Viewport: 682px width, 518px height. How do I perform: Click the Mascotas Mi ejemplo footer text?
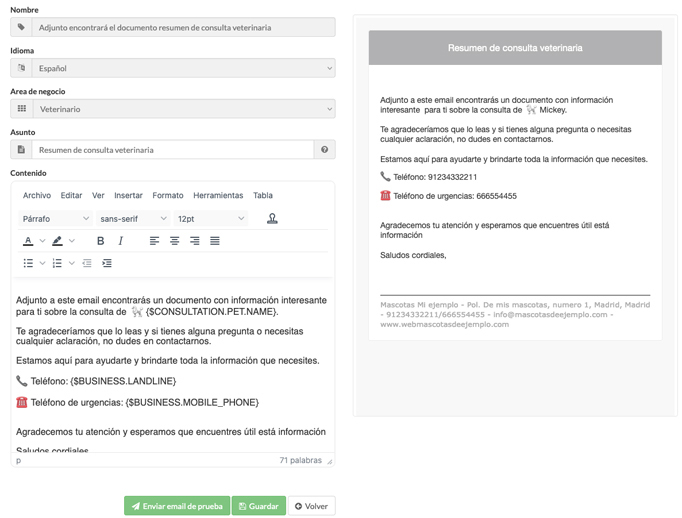pyautogui.click(x=515, y=314)
